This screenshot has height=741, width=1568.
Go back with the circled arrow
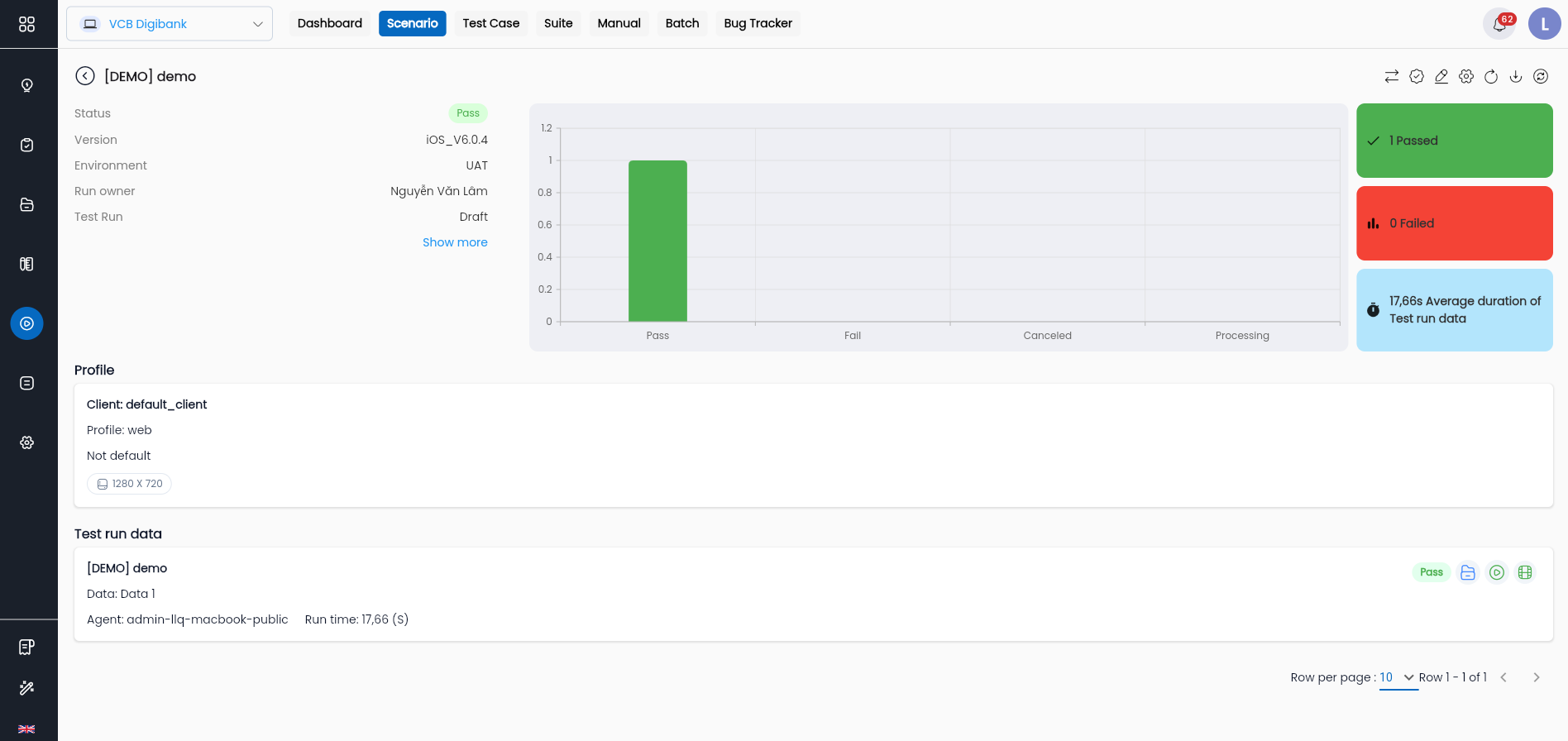coord(85,76)
